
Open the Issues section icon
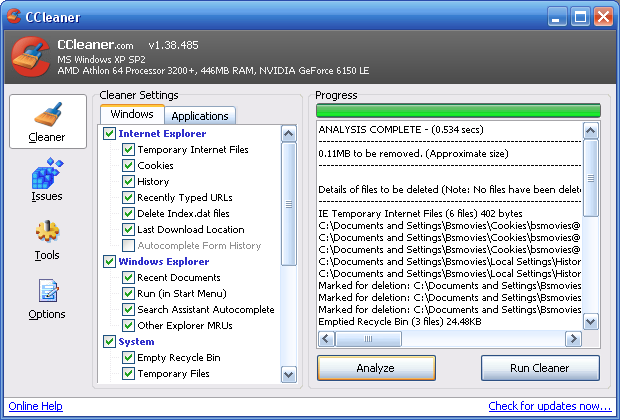[x=47, y=175]
